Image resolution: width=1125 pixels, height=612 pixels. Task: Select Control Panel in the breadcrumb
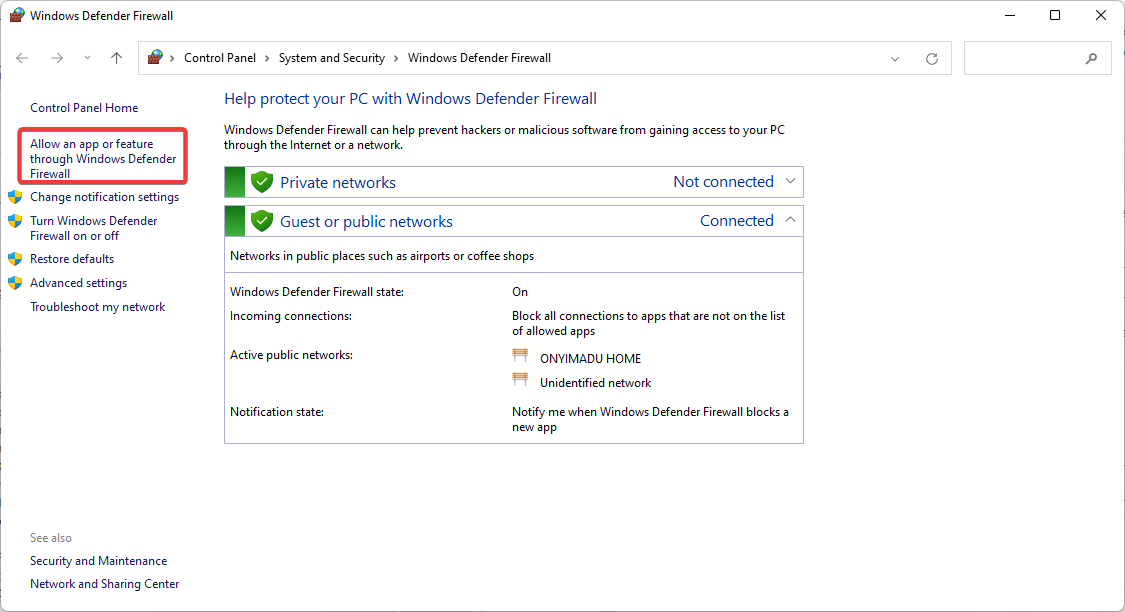[220, 58]
